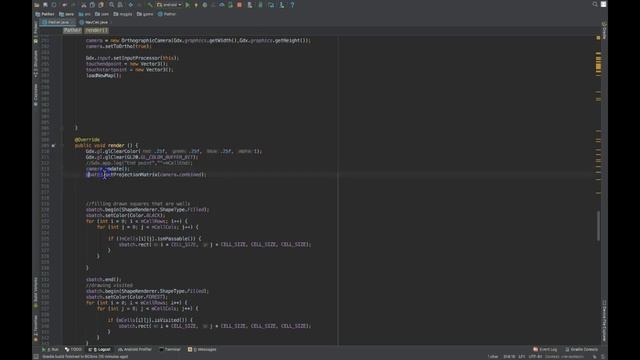The image size is (640, 360).
Task: Click the Help question mark icon
Action: click(x=292, y=5)
